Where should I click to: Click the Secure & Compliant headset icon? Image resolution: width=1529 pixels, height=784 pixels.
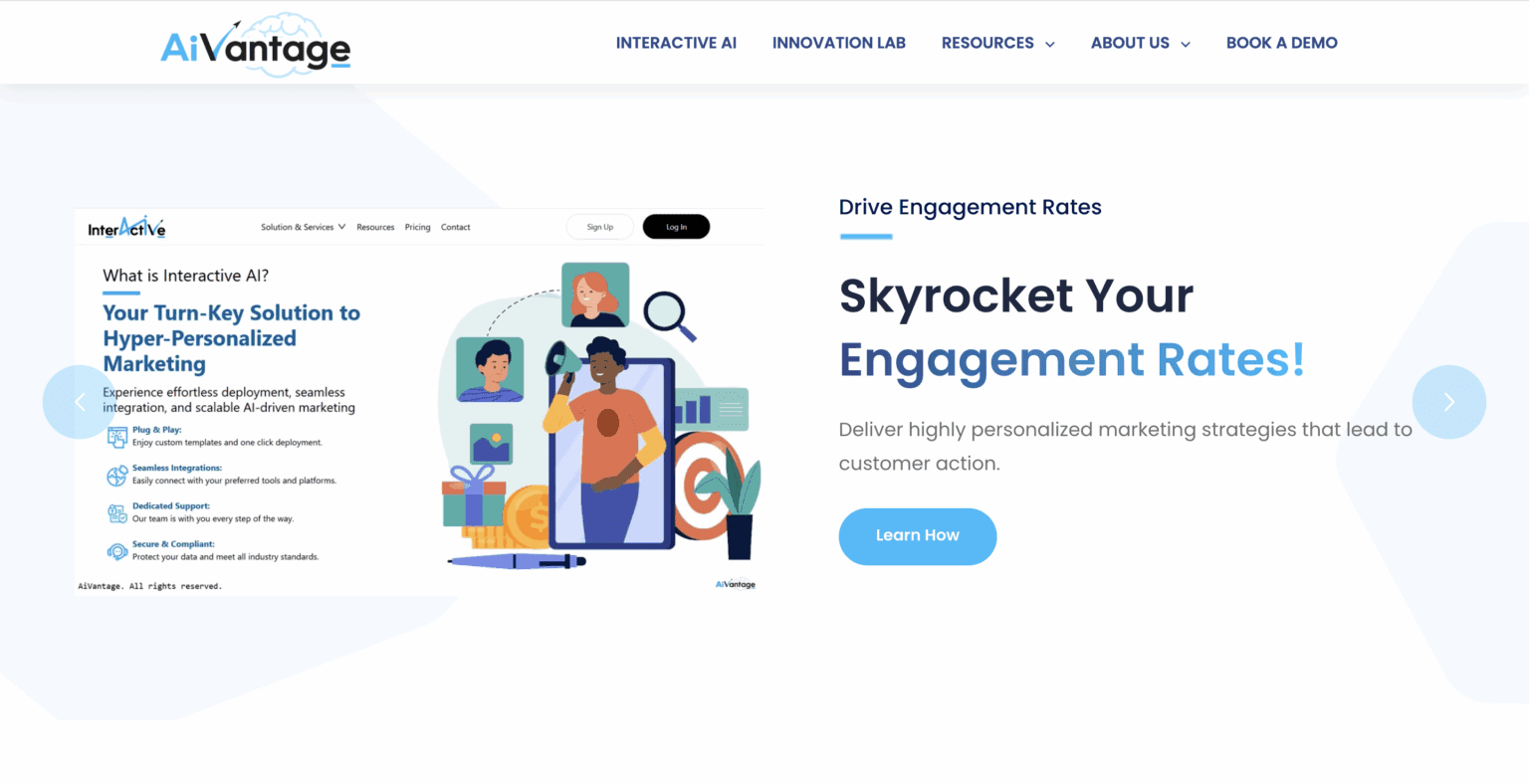tap(116, 551)
